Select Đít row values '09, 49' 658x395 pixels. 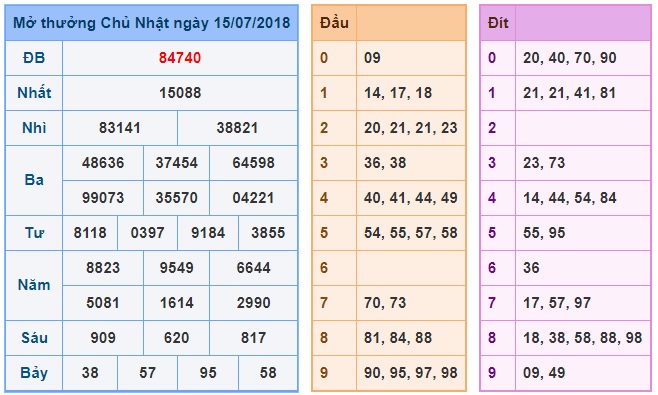click(x=544, y=373)
